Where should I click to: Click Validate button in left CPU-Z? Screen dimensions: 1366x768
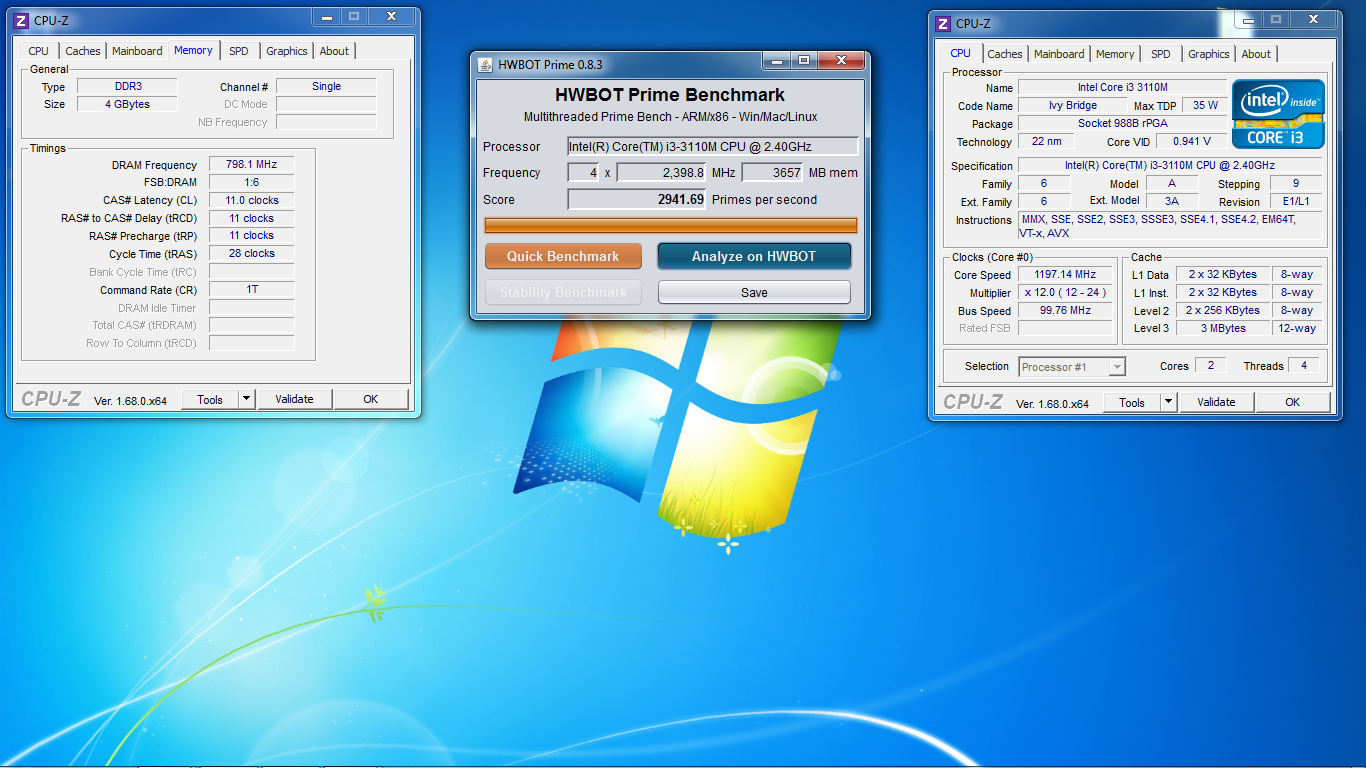(294, 399)
